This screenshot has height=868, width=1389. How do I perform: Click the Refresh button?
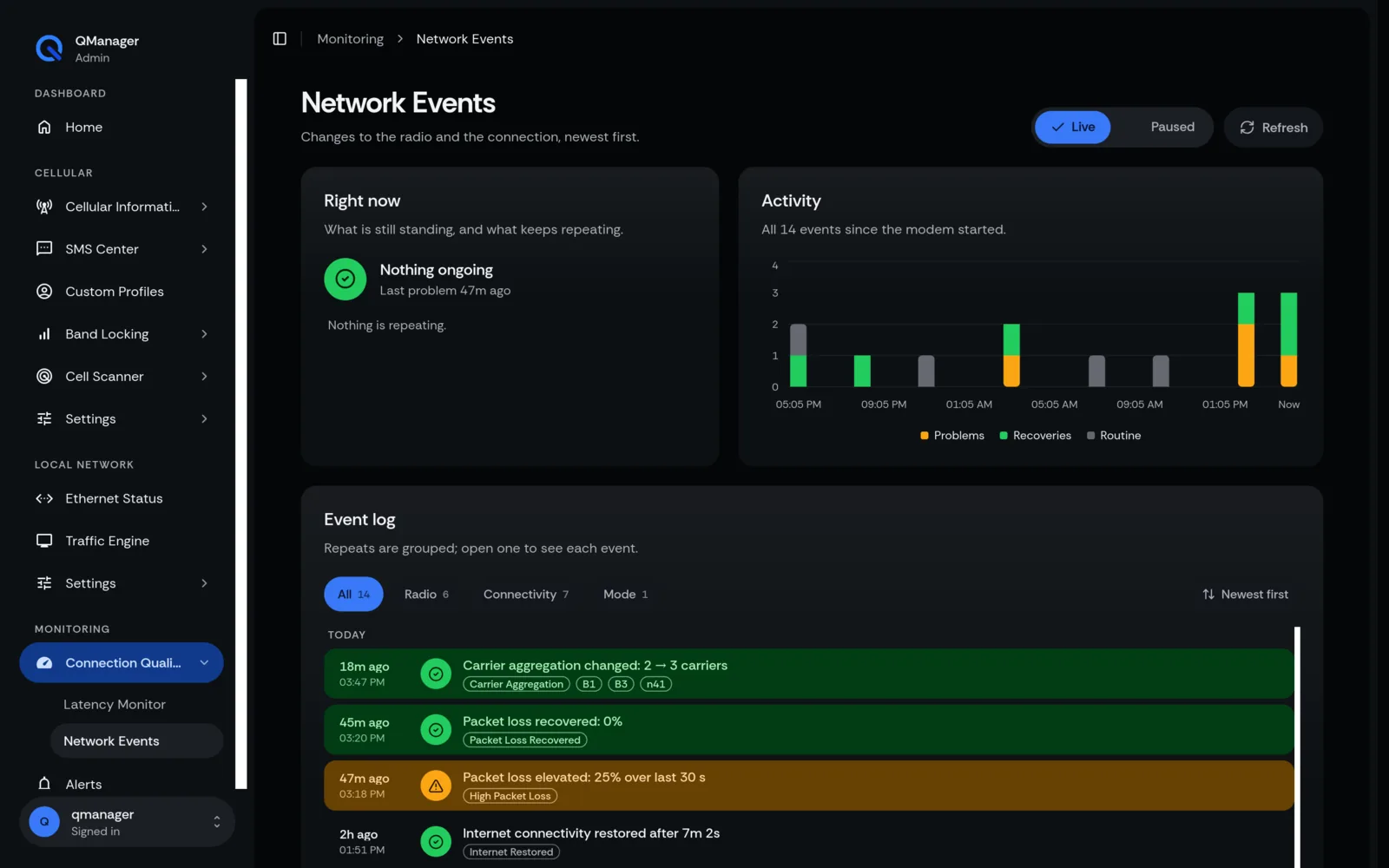point(1274,128)
